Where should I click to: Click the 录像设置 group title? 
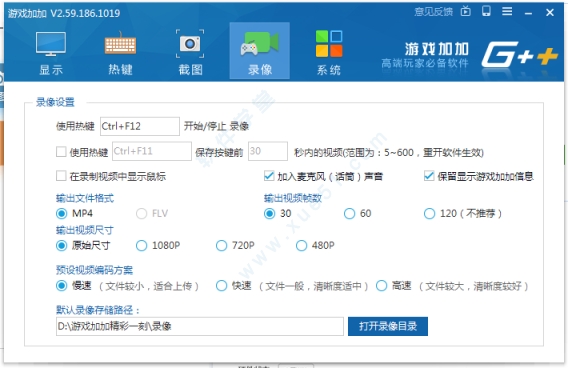pos(55,102)
